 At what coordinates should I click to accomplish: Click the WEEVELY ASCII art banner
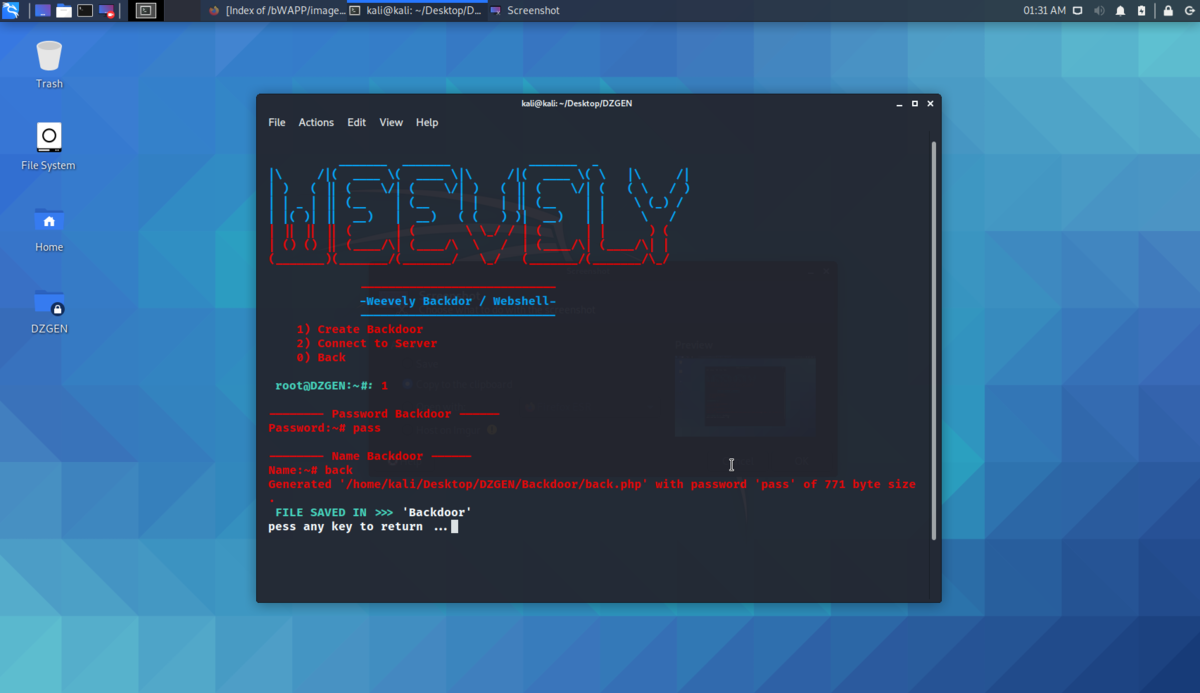pyautogui.click(x=480, y=214)
